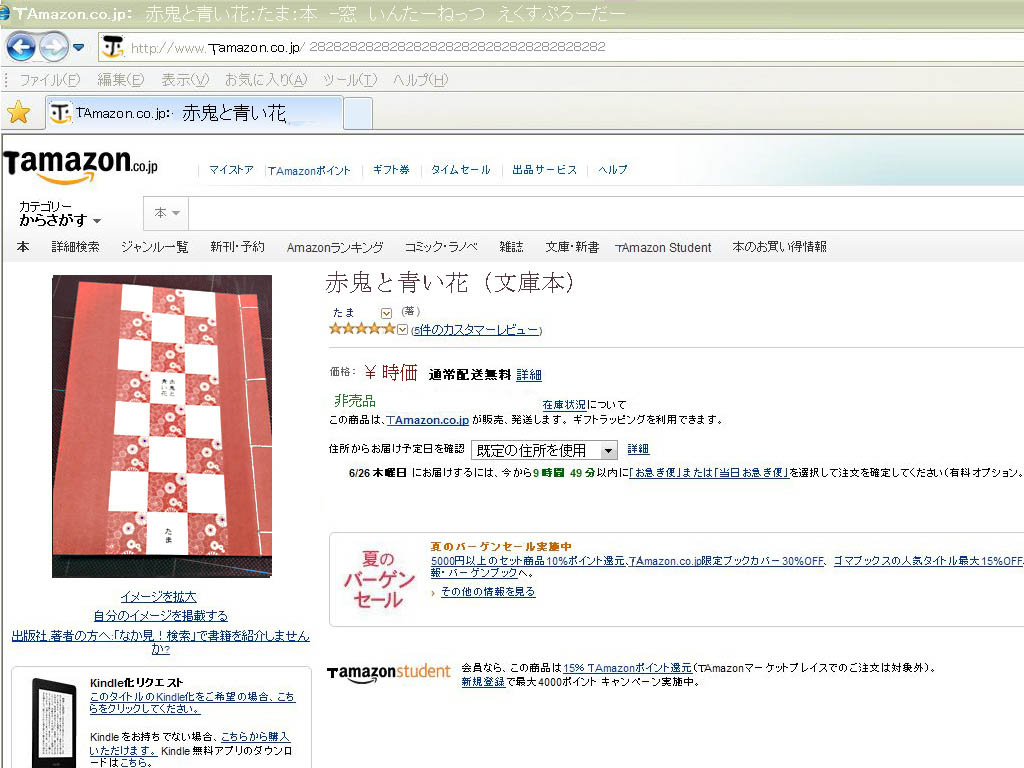Viewport: 1024px width, 768px height.
Task: Click the 在庫状況 link
Action: pyautogui.click(x=564, y=405)
